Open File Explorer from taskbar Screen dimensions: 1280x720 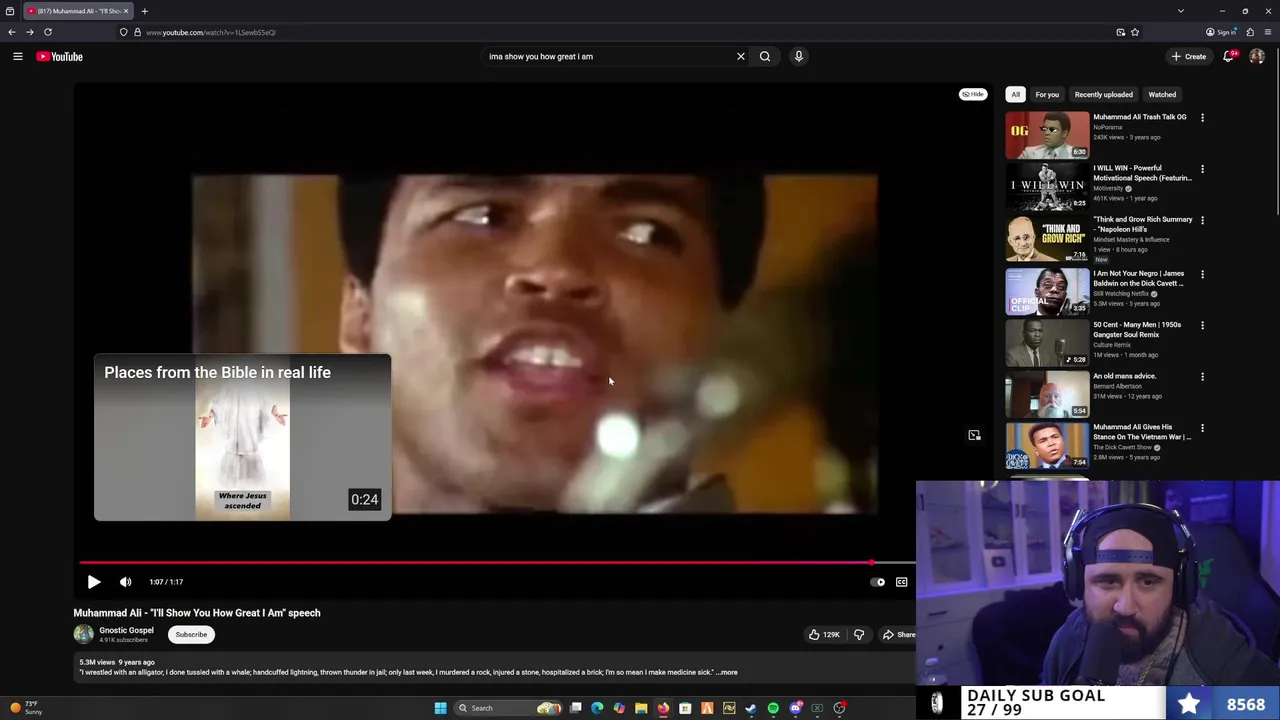[641, 708]
